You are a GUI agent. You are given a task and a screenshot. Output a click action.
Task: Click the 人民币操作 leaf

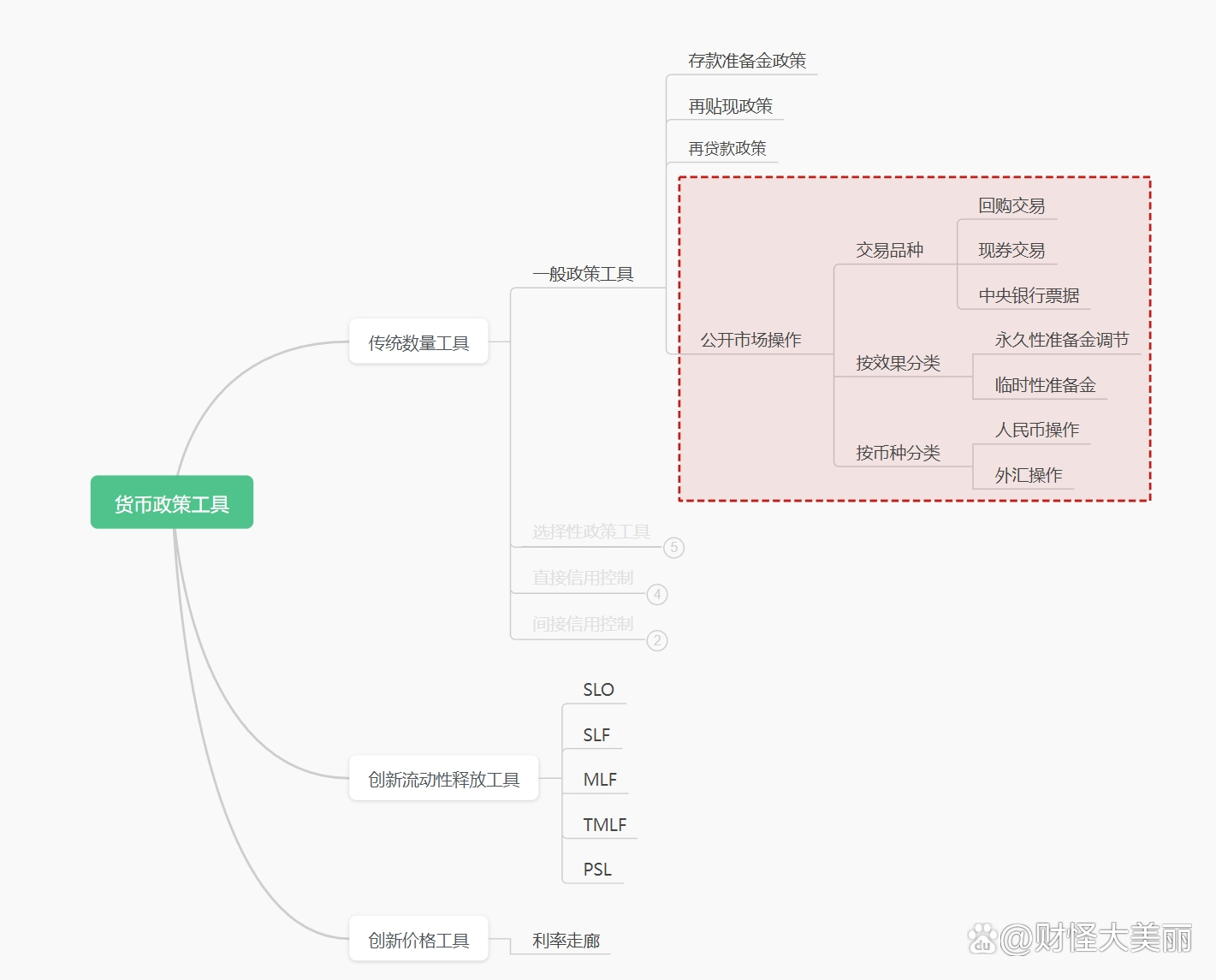click(x=1036, y=430)
